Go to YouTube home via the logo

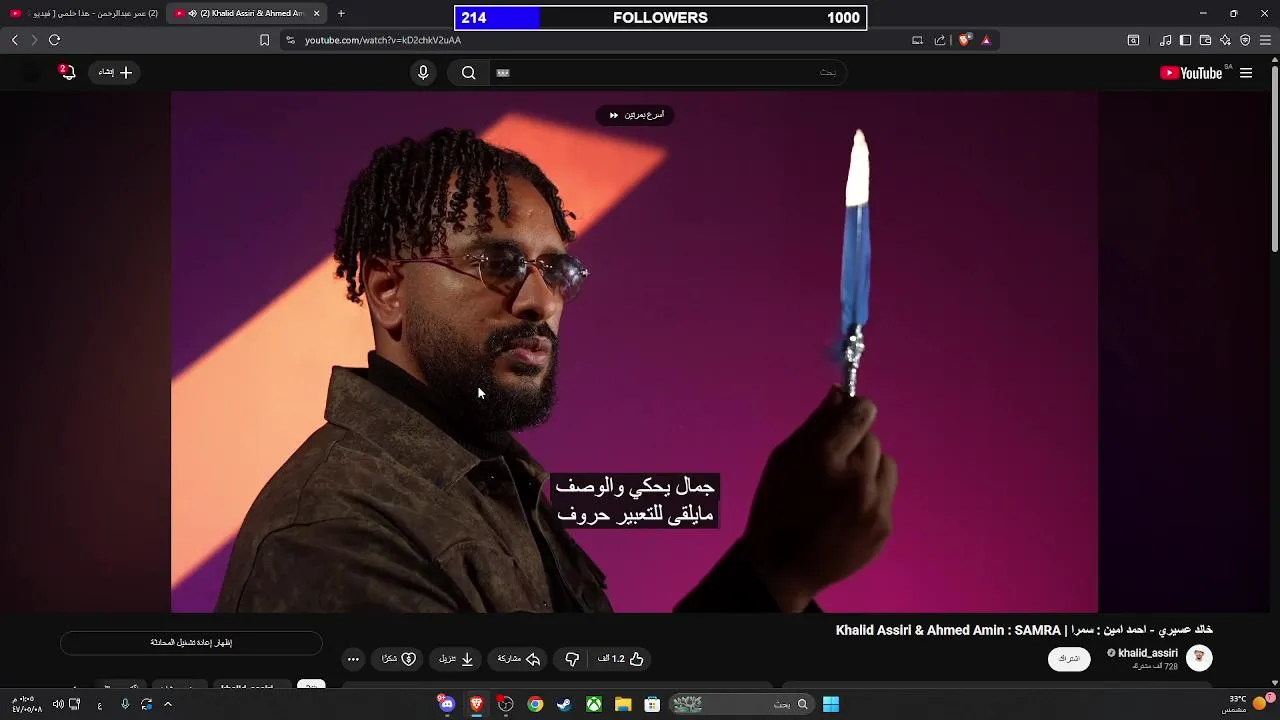(x=1191, y=73)
